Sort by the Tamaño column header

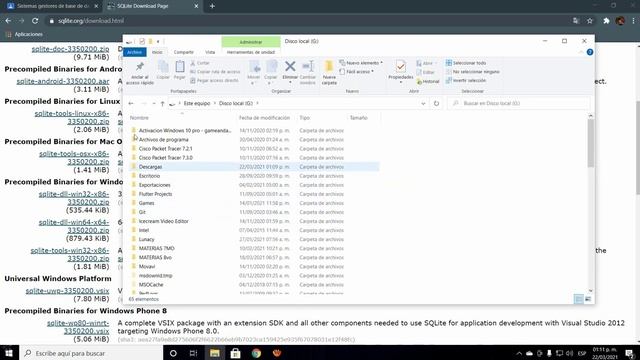(x=358, y=118)
